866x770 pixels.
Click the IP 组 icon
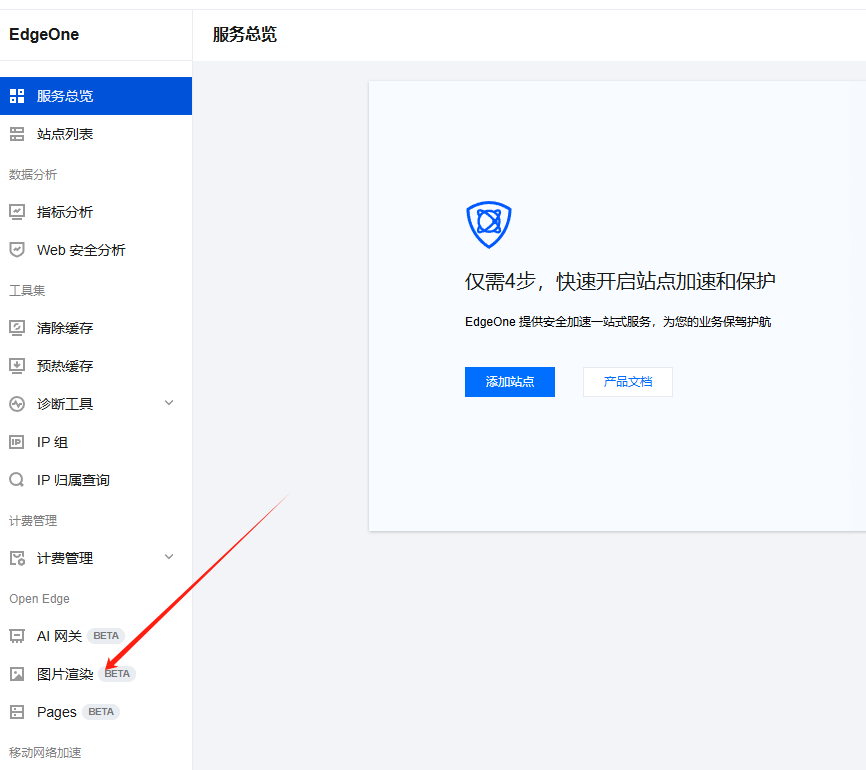17,441
